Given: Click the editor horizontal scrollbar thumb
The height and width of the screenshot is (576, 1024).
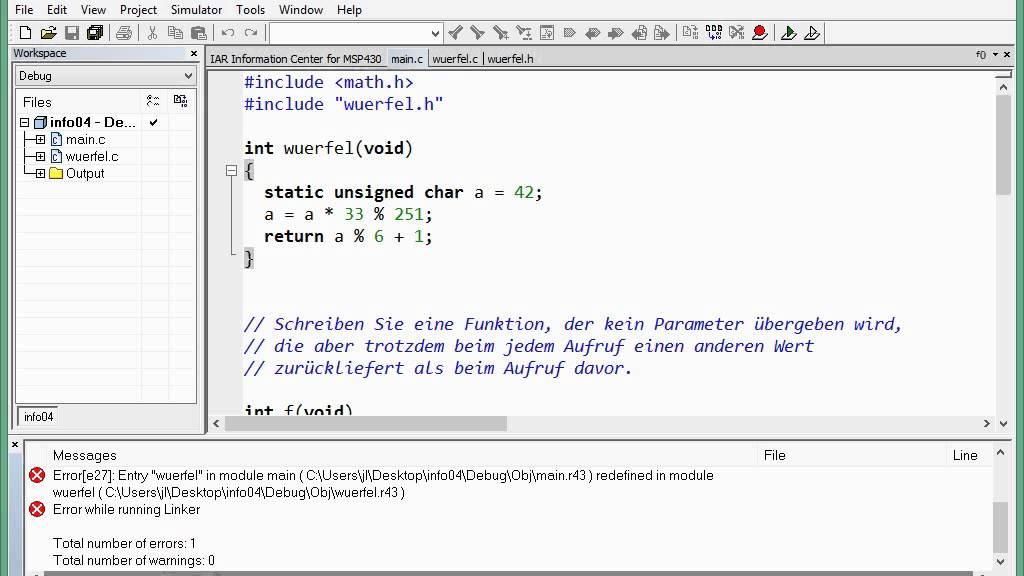Looking at the screenshot, I should 366,424.
